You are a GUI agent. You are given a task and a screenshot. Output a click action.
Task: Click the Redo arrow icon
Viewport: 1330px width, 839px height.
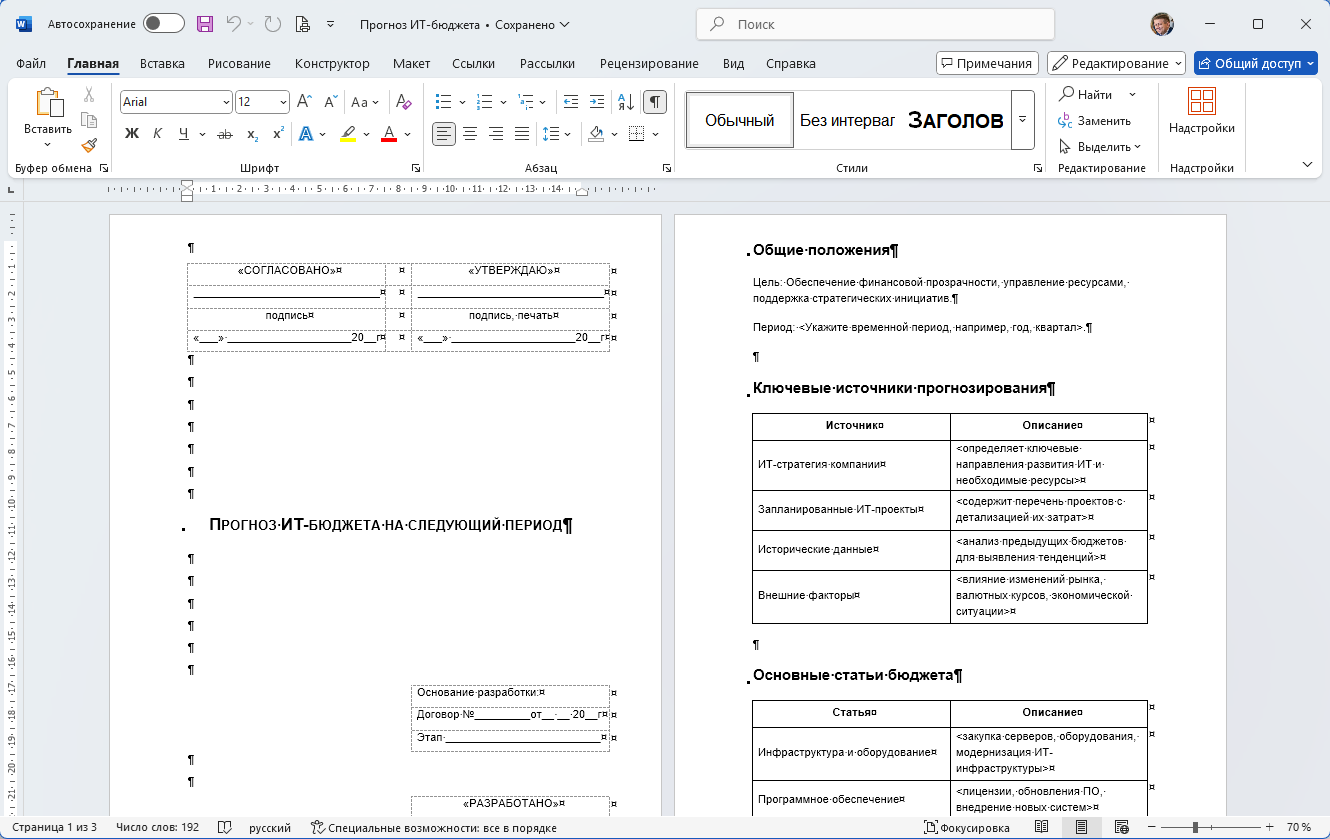[272, 24]
